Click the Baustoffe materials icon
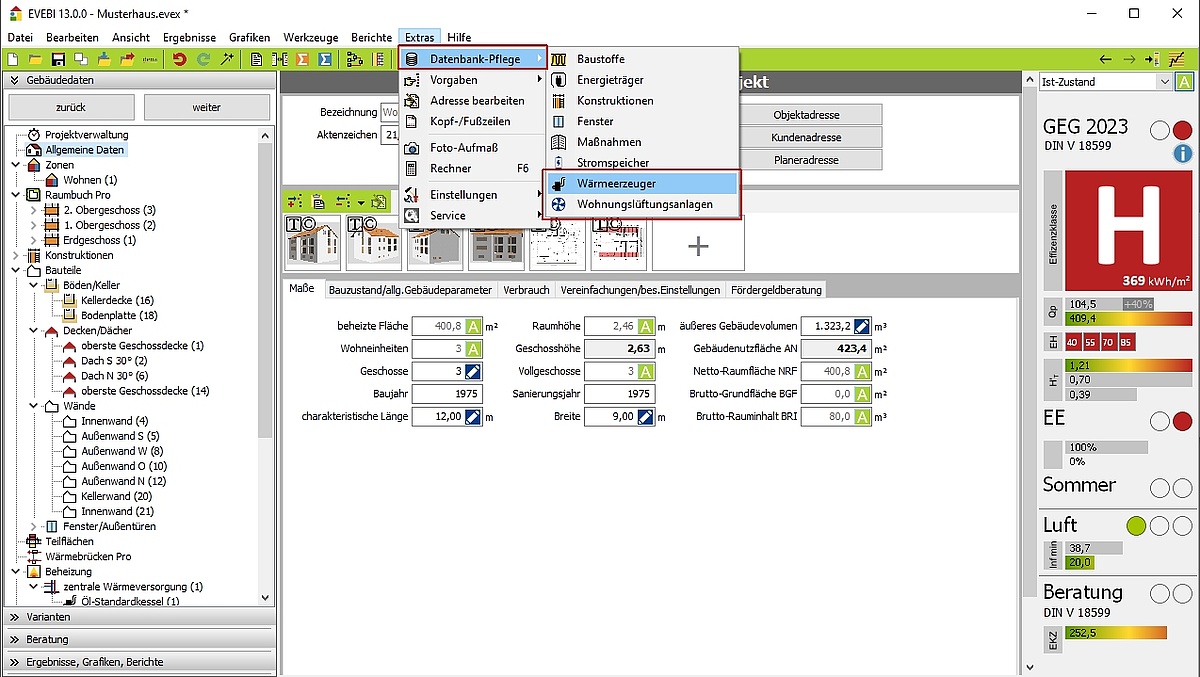This screenshot has height=677, width=1200. click(559, 59)
